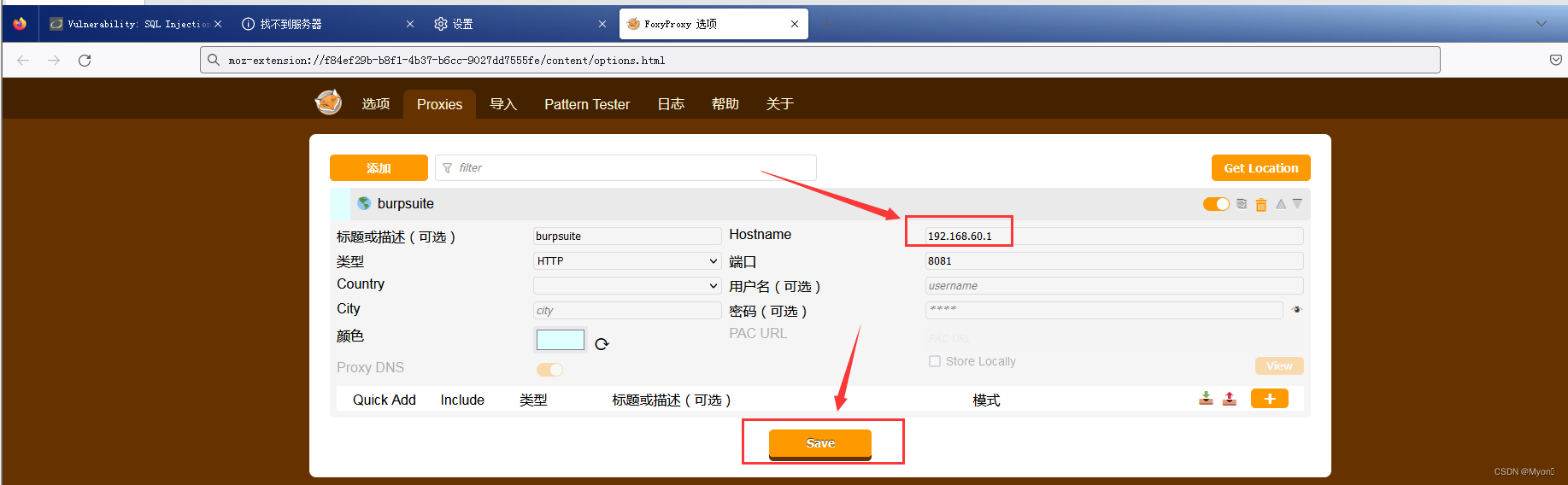The image size is (1568, 485).
Task: Open the Pattern Tester tab
Action: (x=587, y=104)
